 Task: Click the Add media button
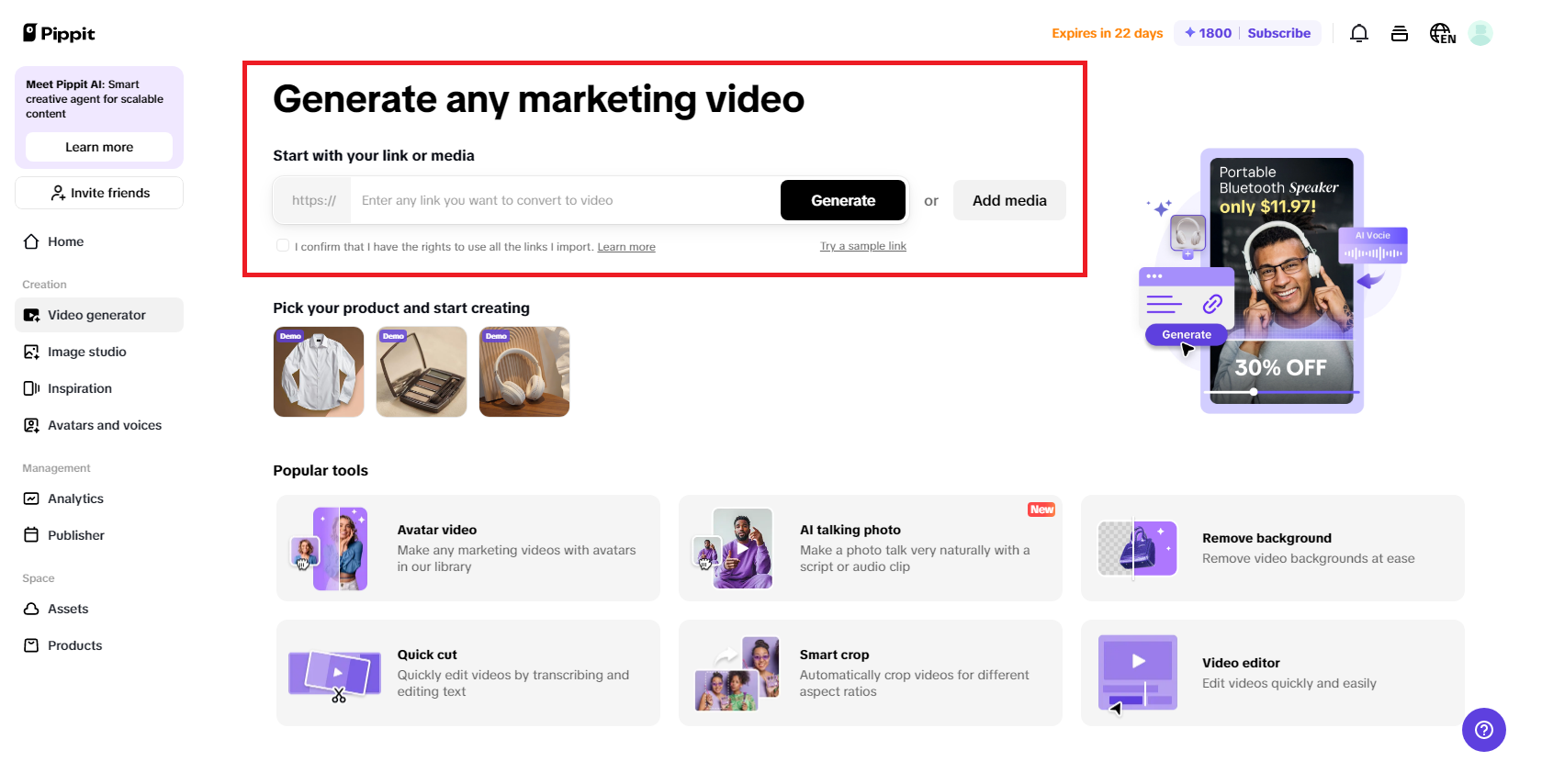pyautogui.click(x=1008, y=200)
